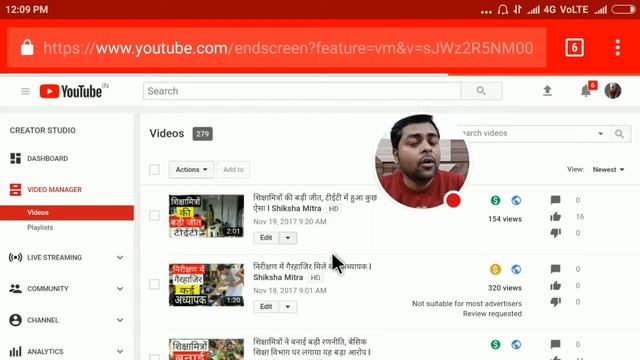Click comments icon on 320 views video

coord(556,269)
